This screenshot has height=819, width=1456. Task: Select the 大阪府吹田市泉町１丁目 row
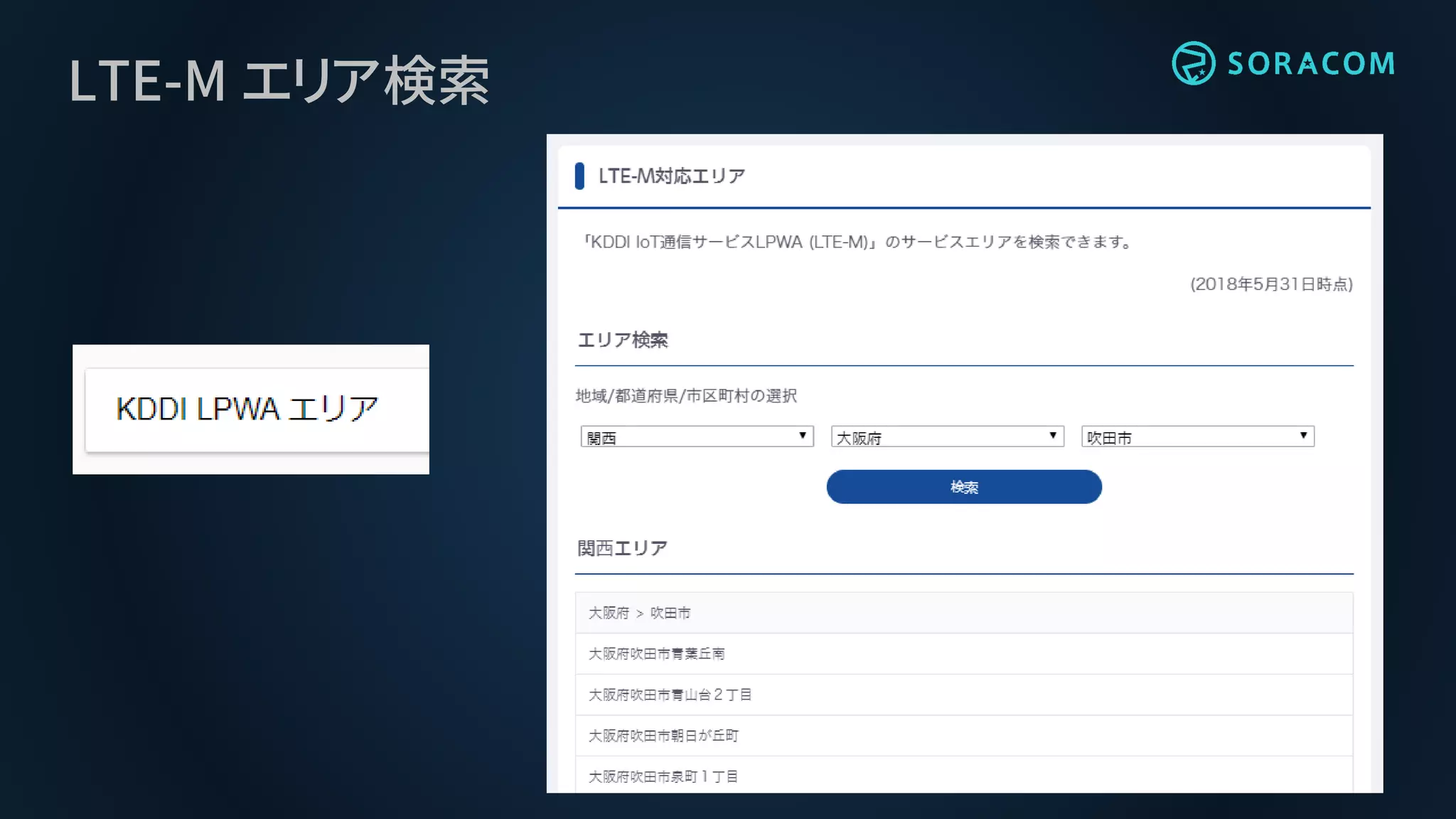(964, 775)
